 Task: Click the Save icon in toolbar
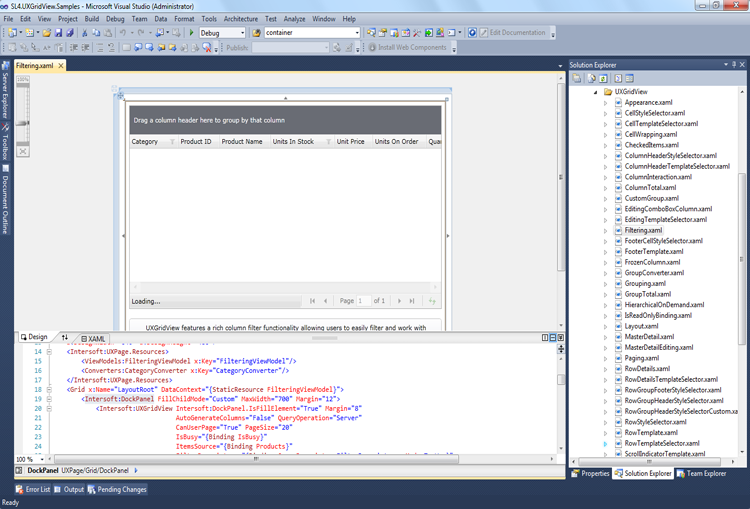(58, 33)
